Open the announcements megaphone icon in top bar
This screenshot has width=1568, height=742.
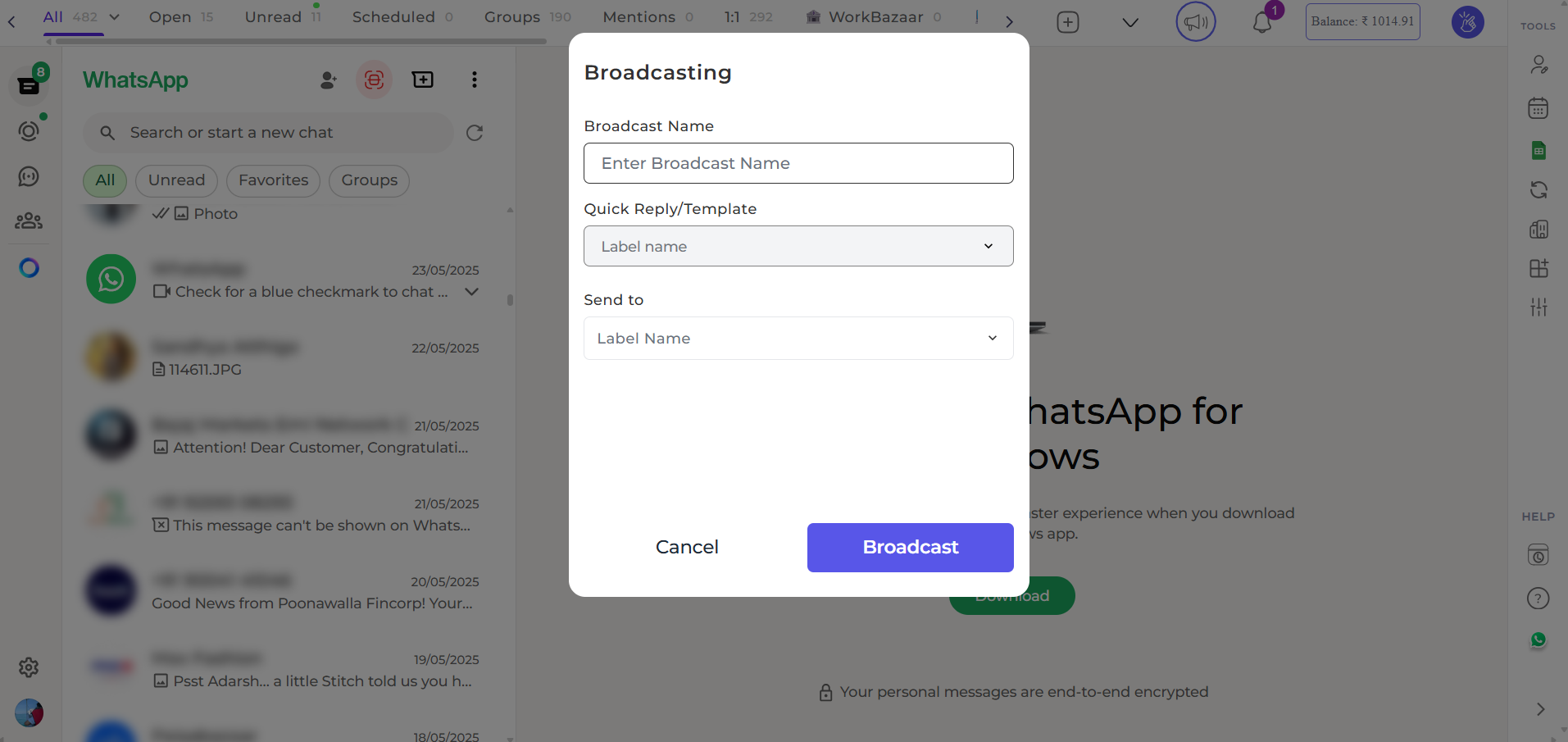1194,21
